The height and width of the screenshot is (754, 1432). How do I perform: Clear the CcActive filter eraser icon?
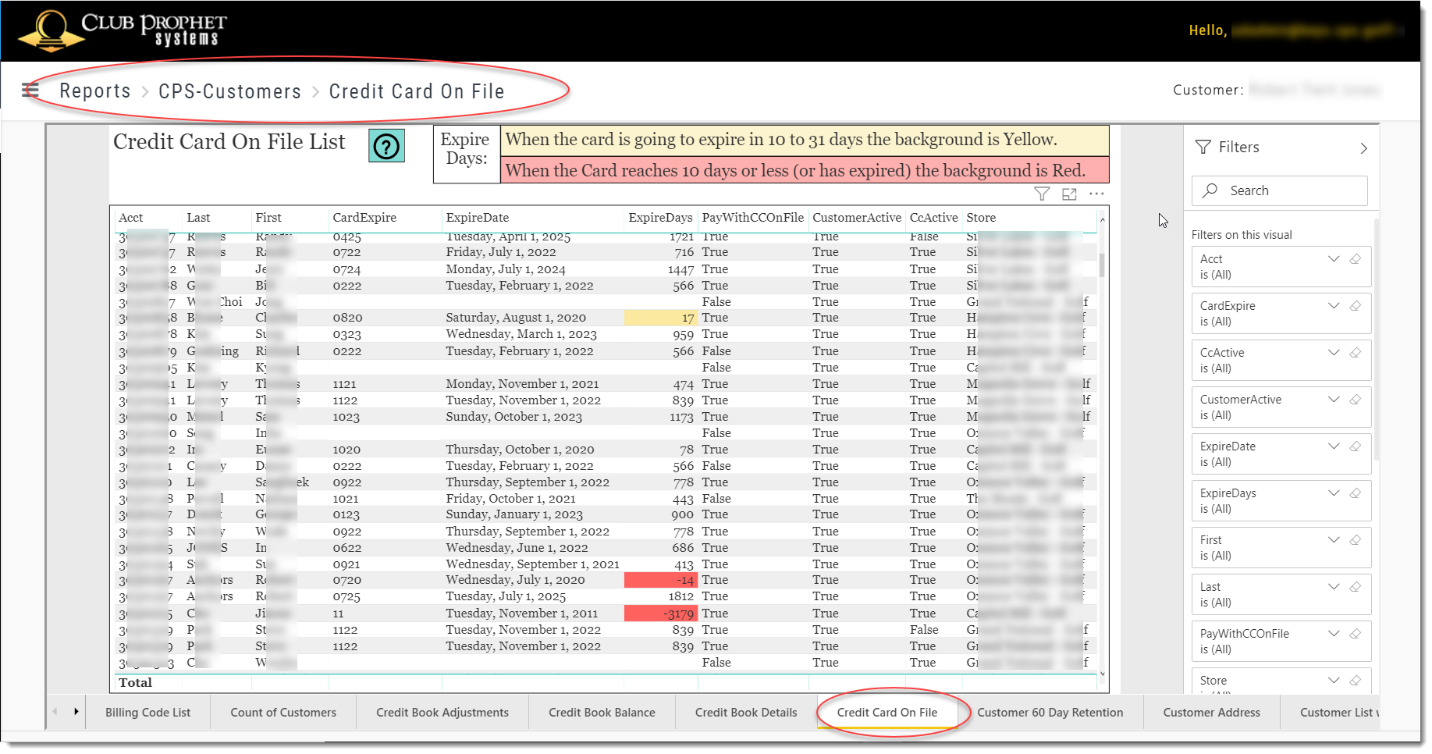1355,353
